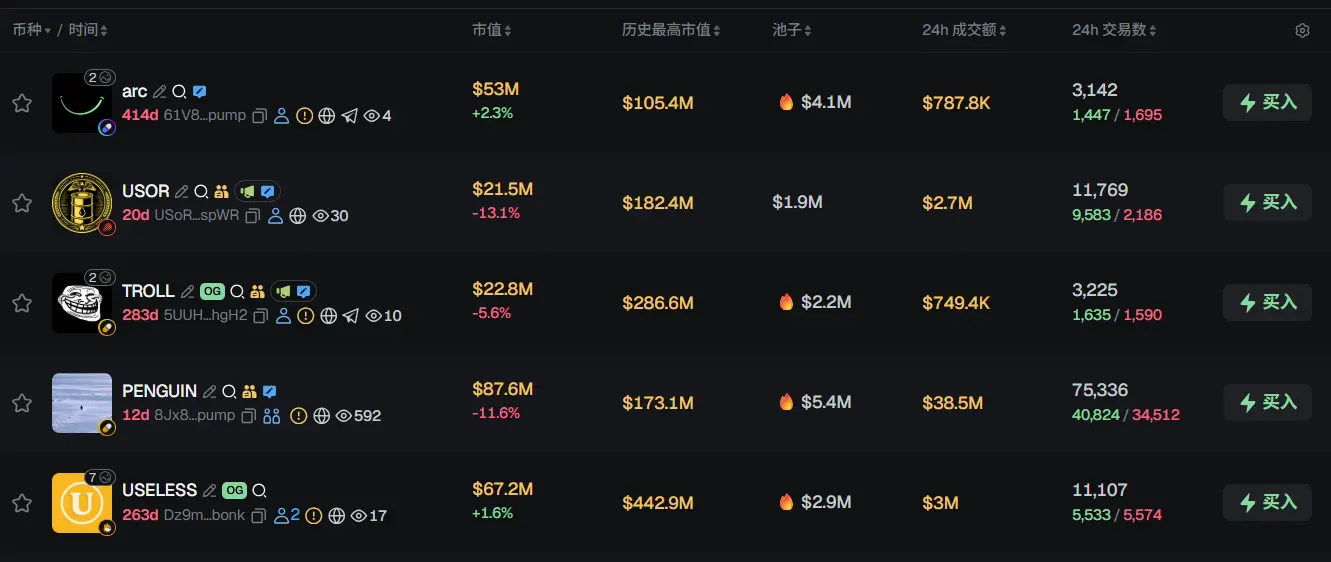Open the website globe icon for USOR
This screenshot has height=562, width=1331.
click(297, 216)
